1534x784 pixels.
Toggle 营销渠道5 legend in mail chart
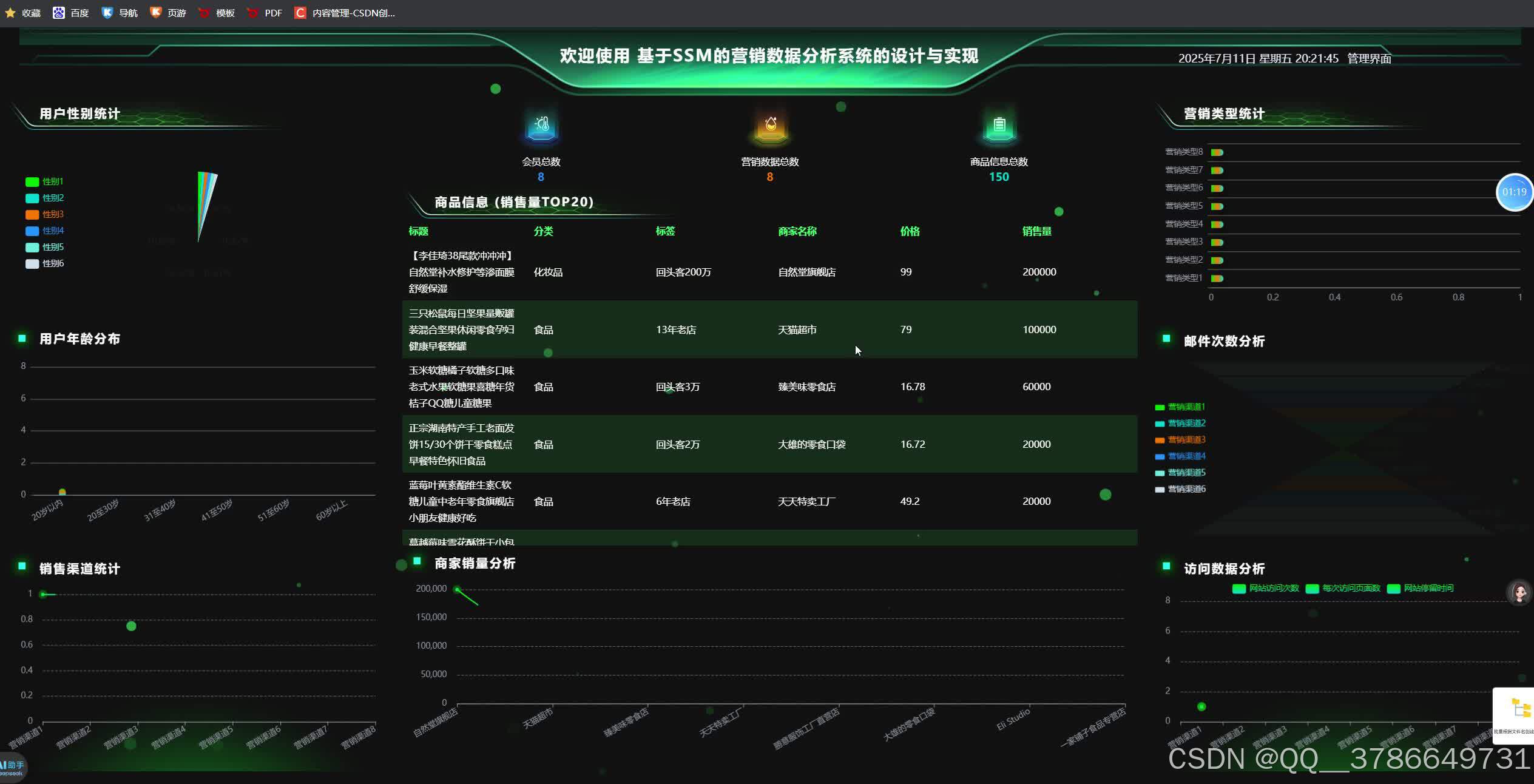(1180, 472)
